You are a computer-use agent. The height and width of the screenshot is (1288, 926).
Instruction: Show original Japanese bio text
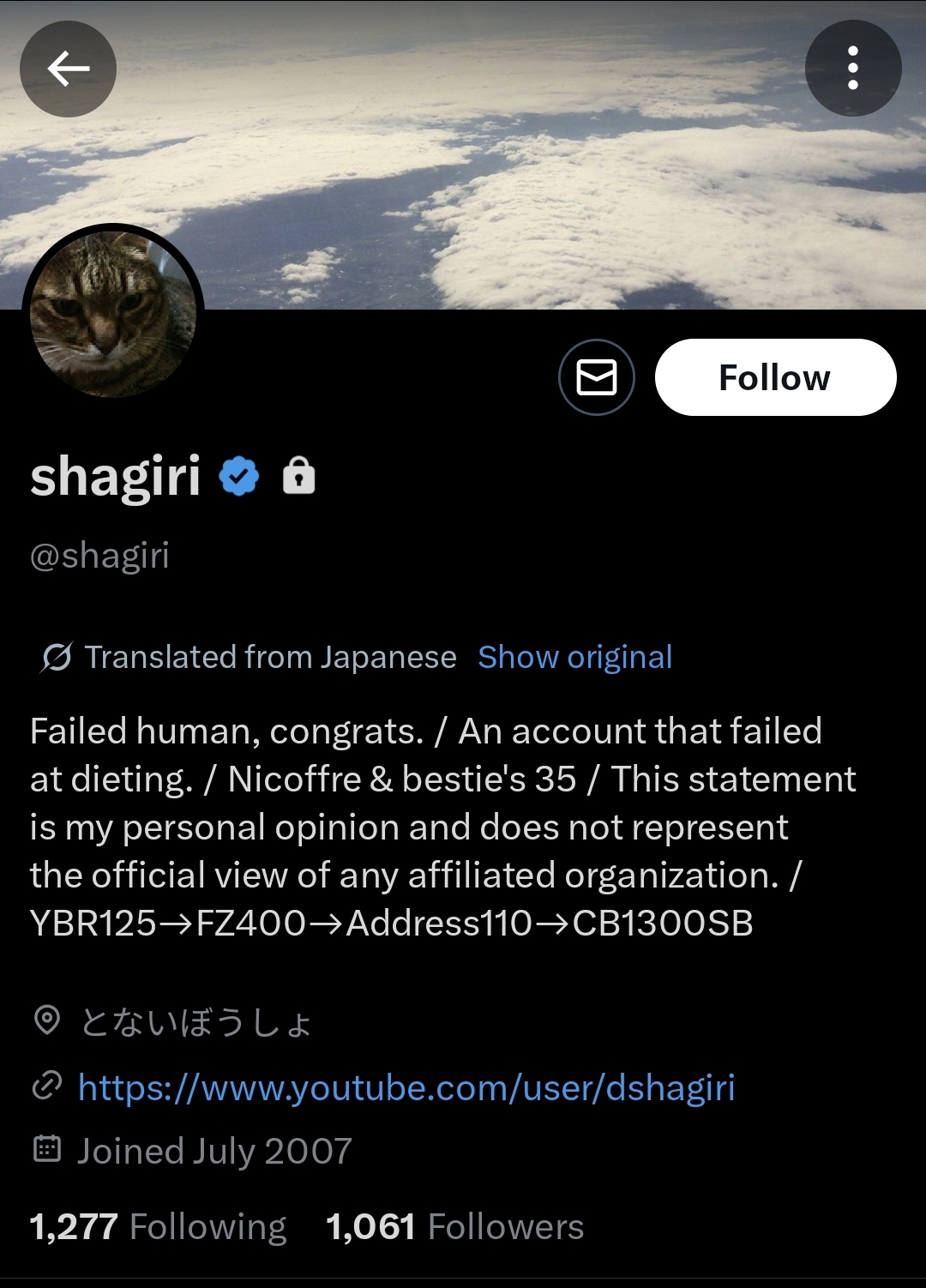(575, 657)
